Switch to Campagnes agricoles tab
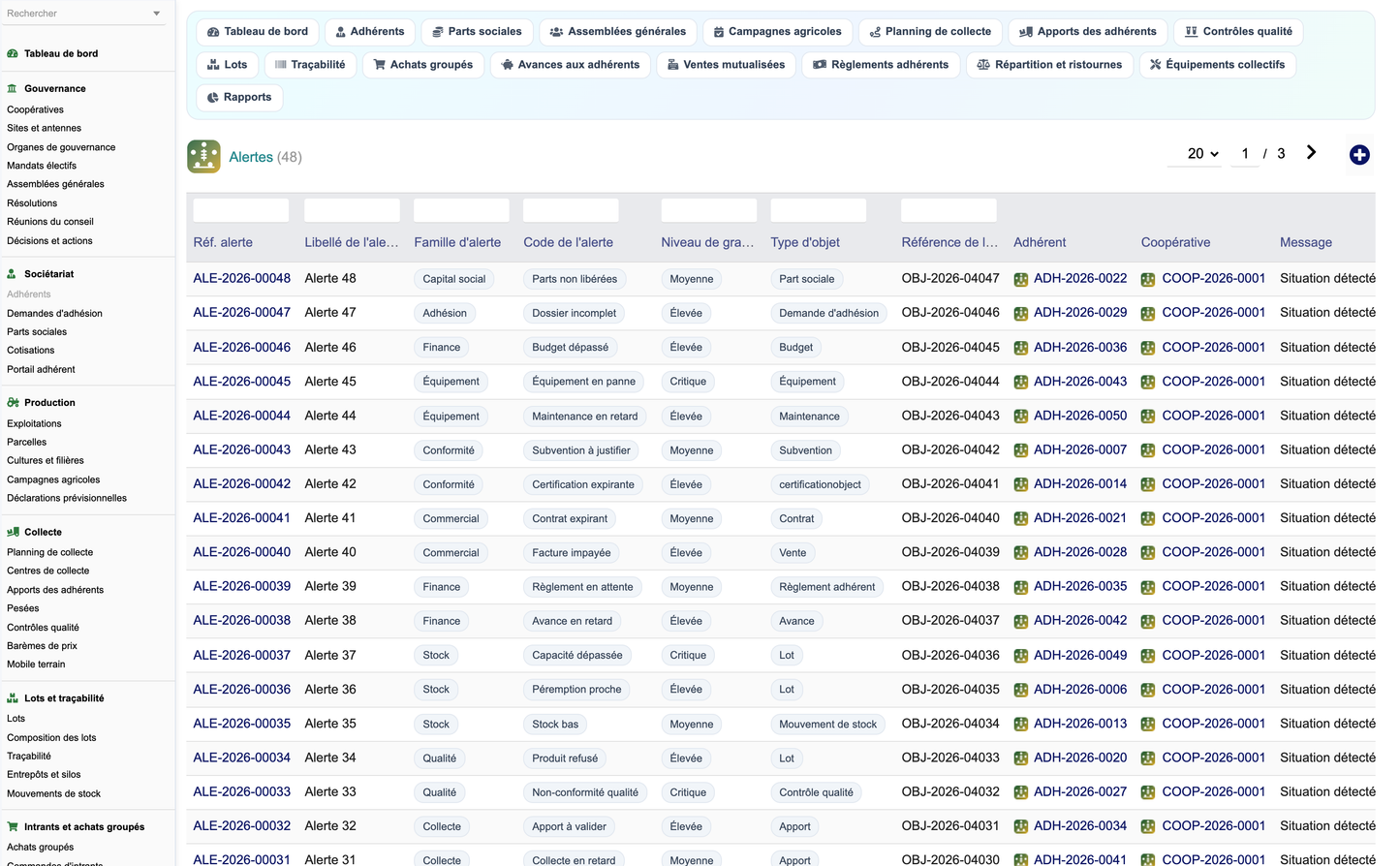This screenshot has height=866, width=1400. coord(777,32)
